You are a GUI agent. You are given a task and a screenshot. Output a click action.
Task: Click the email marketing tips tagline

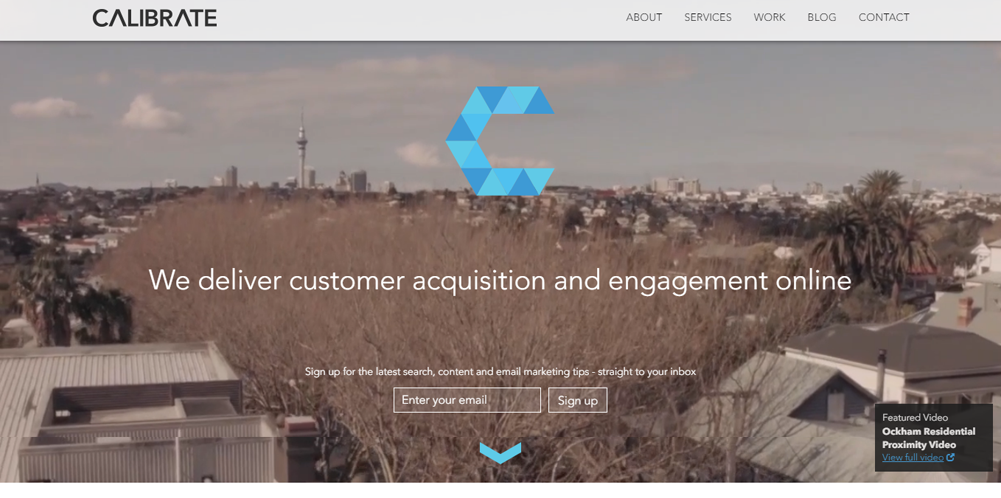[500, 371]
